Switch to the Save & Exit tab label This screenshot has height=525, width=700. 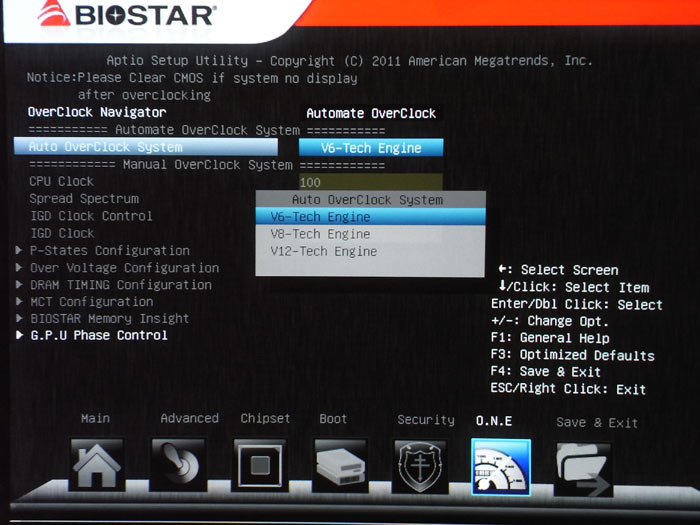point(597,422)
